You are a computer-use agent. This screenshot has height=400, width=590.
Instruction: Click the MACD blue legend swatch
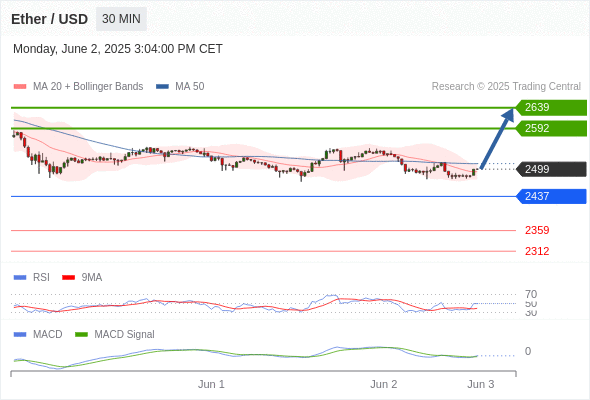(20, 335)
